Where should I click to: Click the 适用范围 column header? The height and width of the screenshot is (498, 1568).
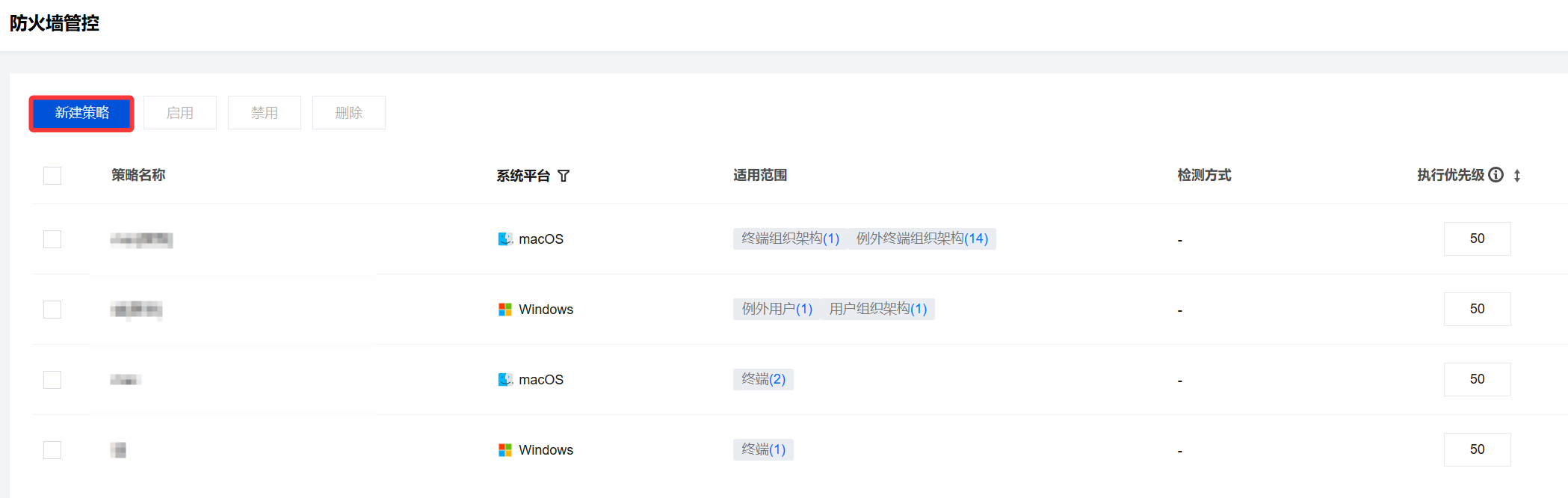point(760,175)
